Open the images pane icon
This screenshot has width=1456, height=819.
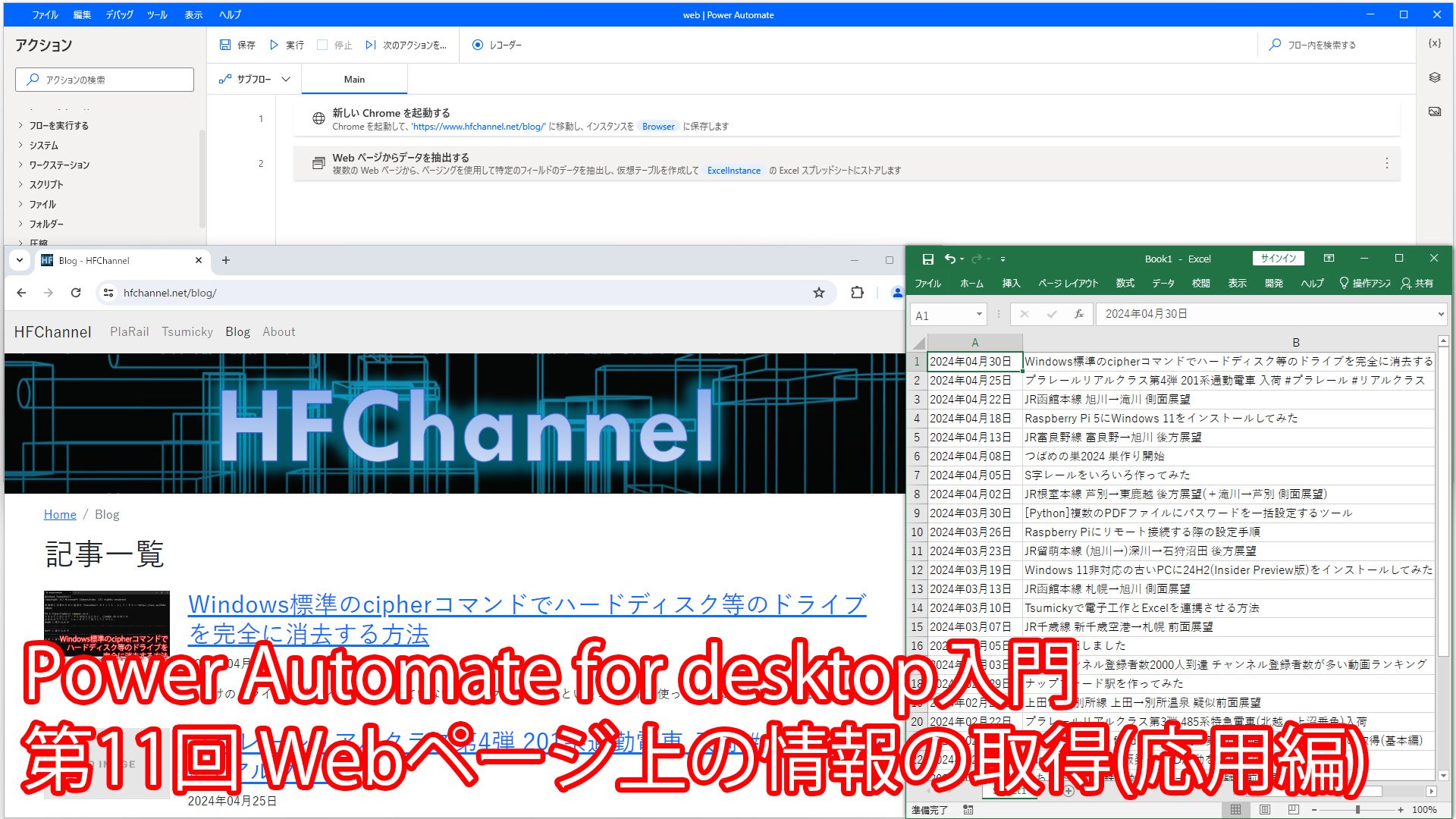point(1434,111)
